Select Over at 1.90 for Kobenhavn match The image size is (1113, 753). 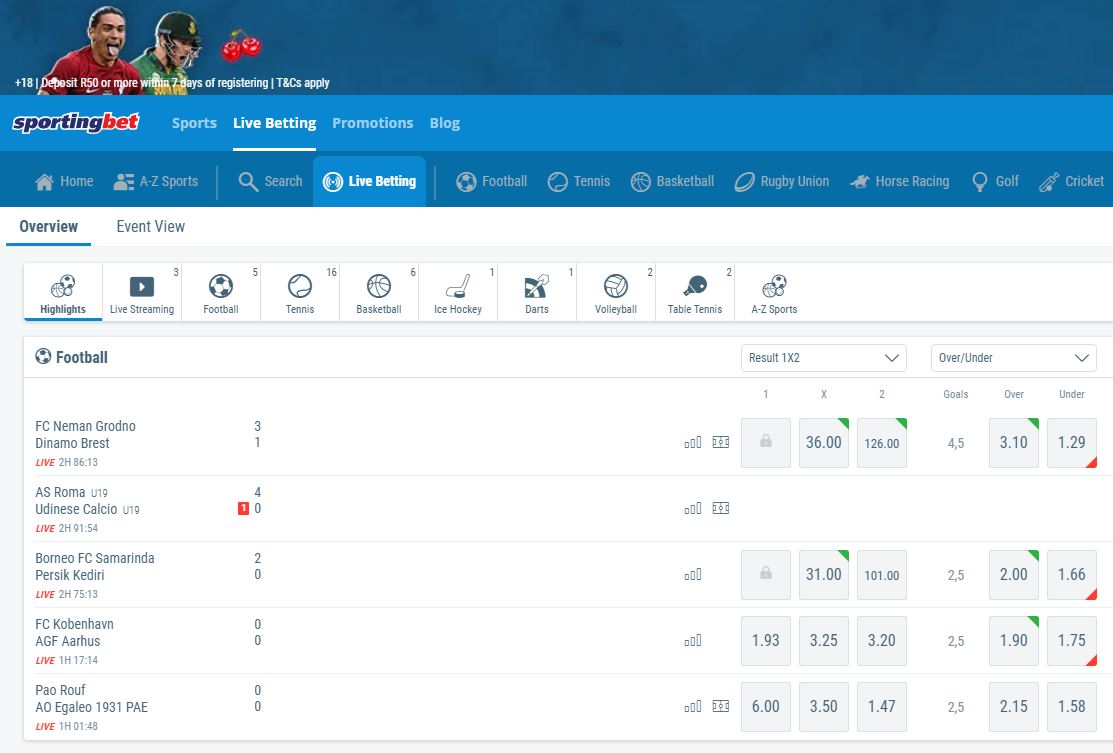pyautogui.click(x=1014, y=641)
